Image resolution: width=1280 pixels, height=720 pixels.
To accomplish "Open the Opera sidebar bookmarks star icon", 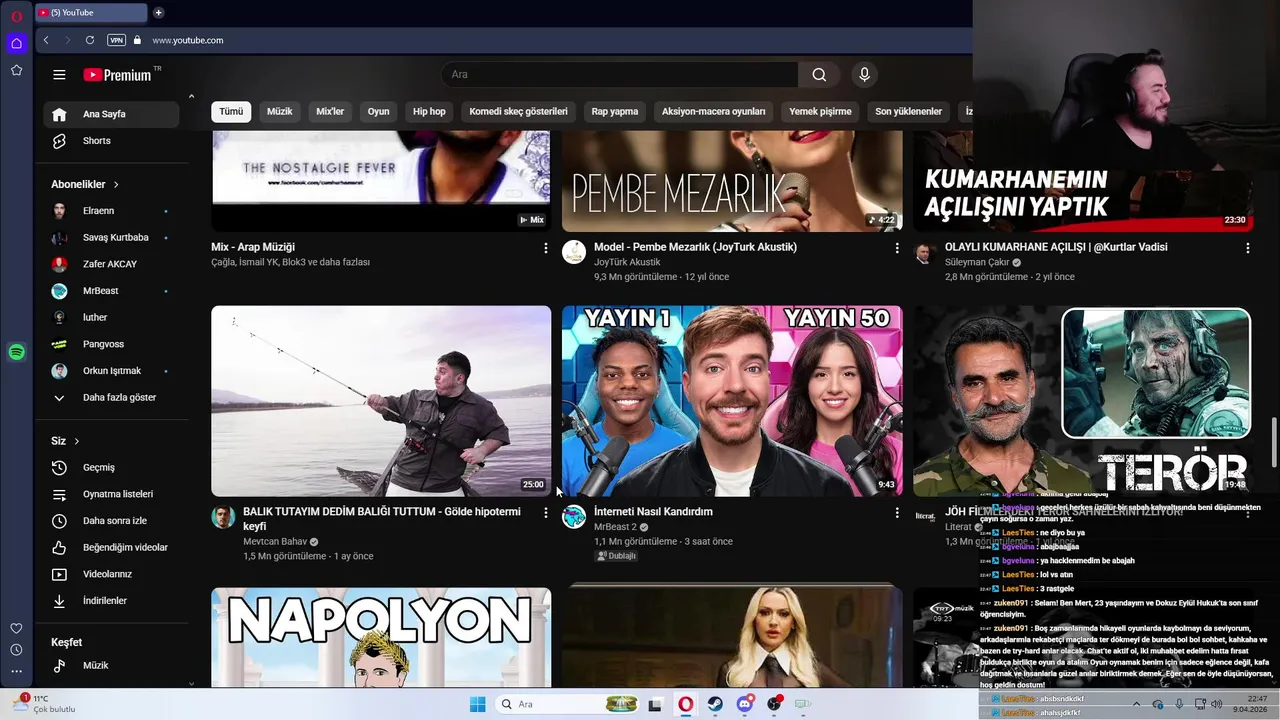I will coord(16,70).
